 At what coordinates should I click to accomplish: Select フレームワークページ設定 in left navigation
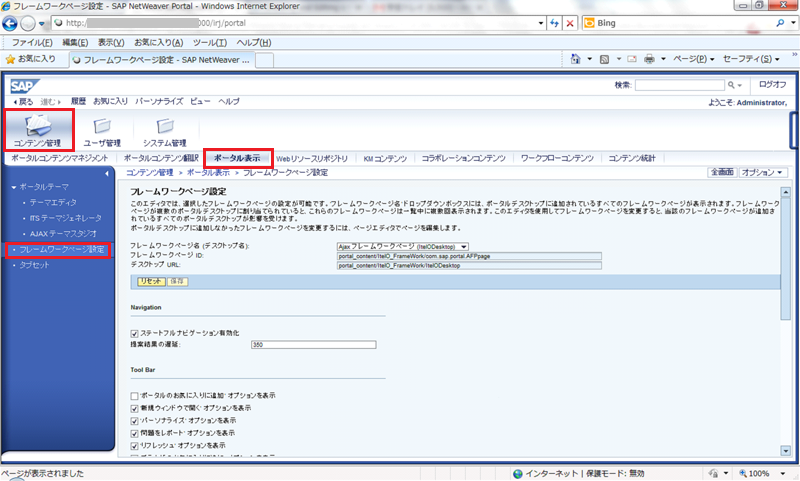62,249
